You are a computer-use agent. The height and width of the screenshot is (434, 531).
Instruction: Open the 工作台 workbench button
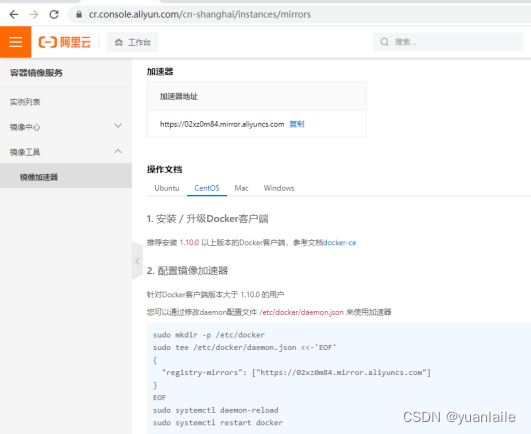[x=133, y=42]
